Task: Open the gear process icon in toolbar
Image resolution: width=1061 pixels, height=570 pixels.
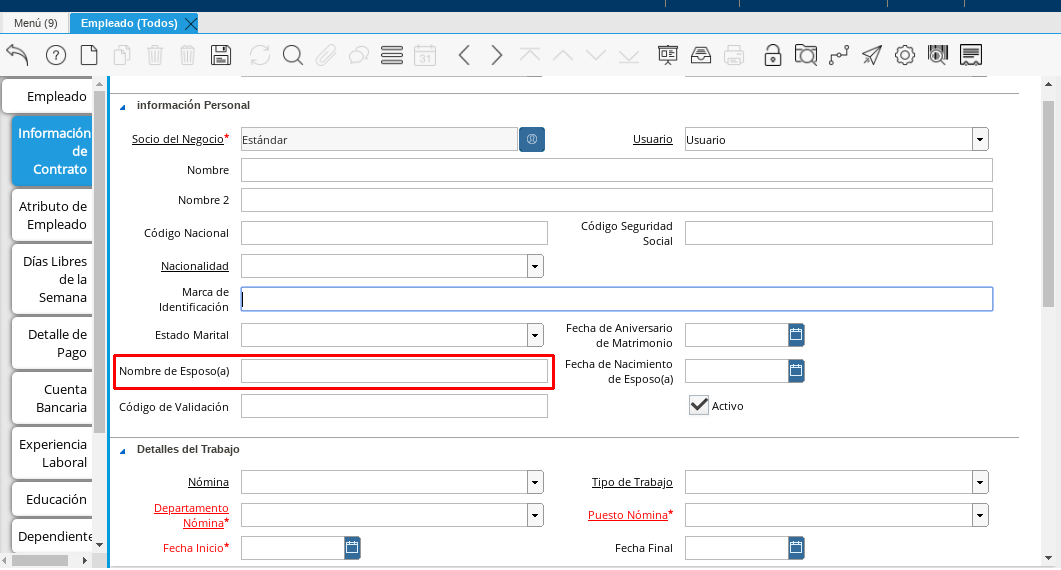Action: point(904,55)
